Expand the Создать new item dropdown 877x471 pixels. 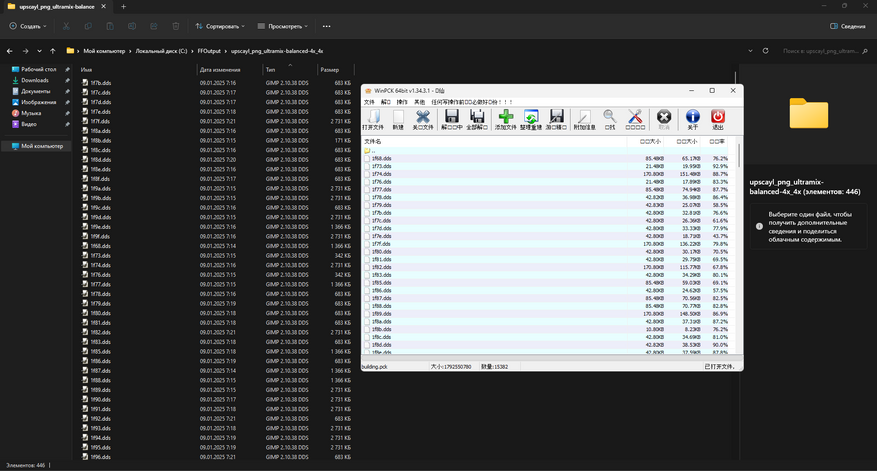[x=29, y=26]
